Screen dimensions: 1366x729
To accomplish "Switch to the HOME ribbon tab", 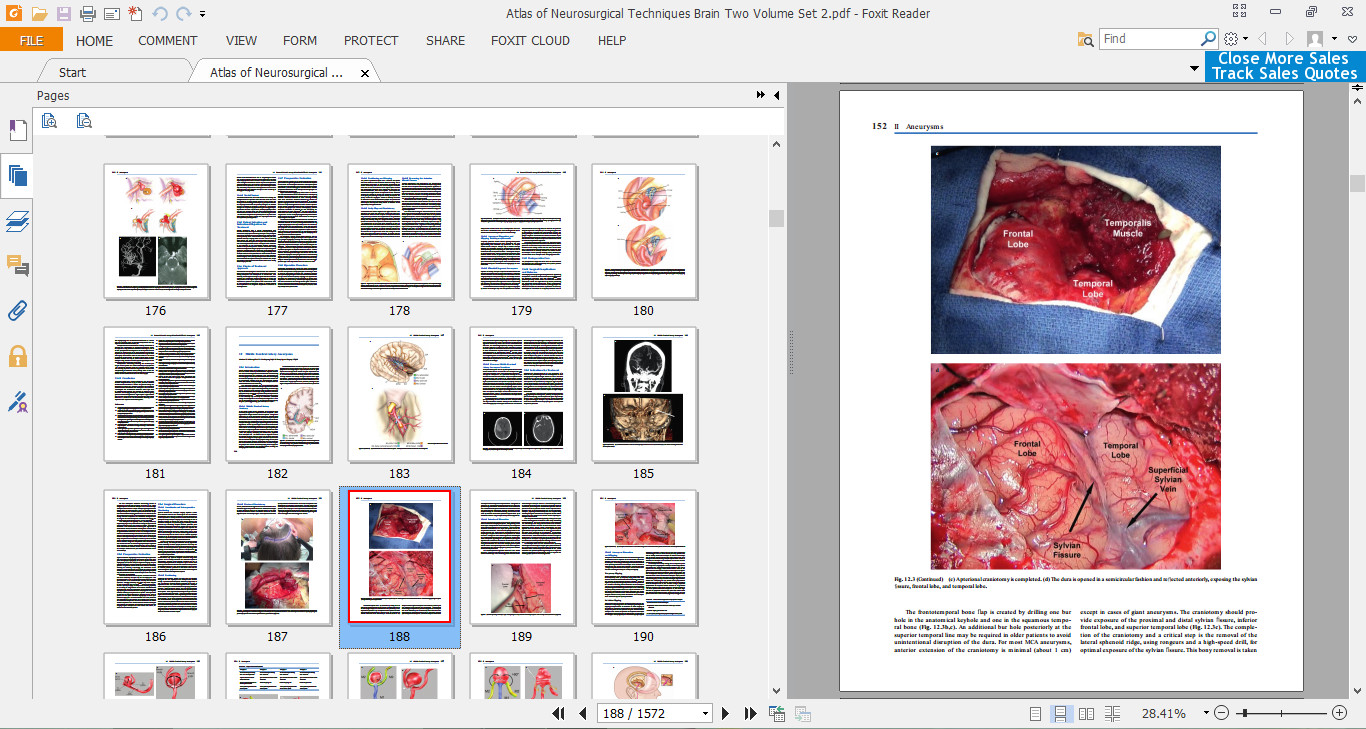I will pyautogui.click(x=94, y=40).
